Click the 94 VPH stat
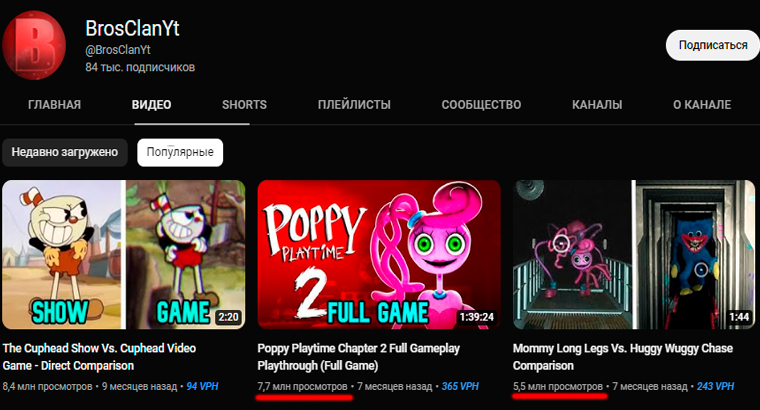The width and height of the screenshot is (760, 410). point(202,387)
